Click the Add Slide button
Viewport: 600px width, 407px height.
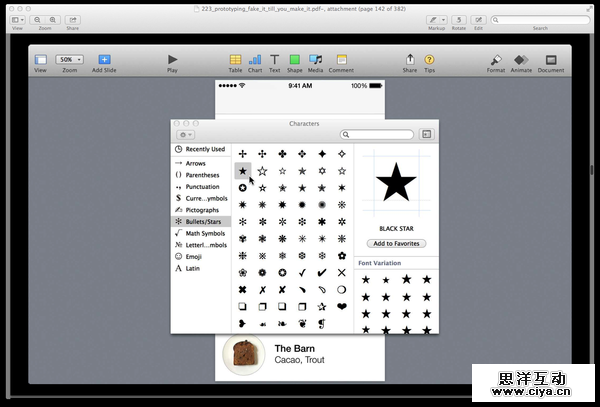(x=104, y=61)
